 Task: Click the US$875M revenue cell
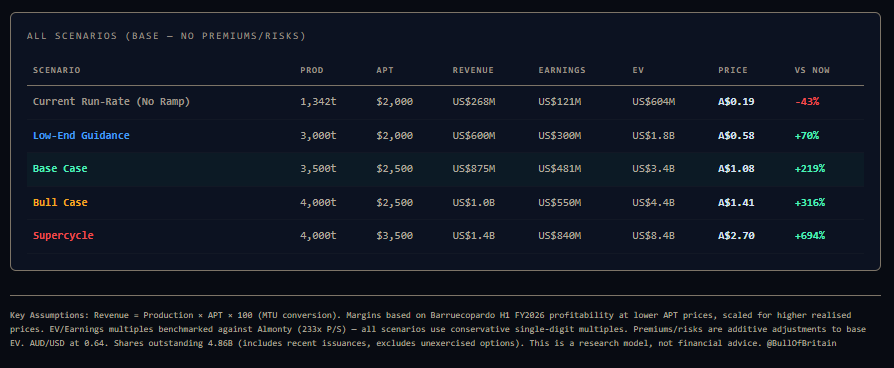(x=474, y=169)
